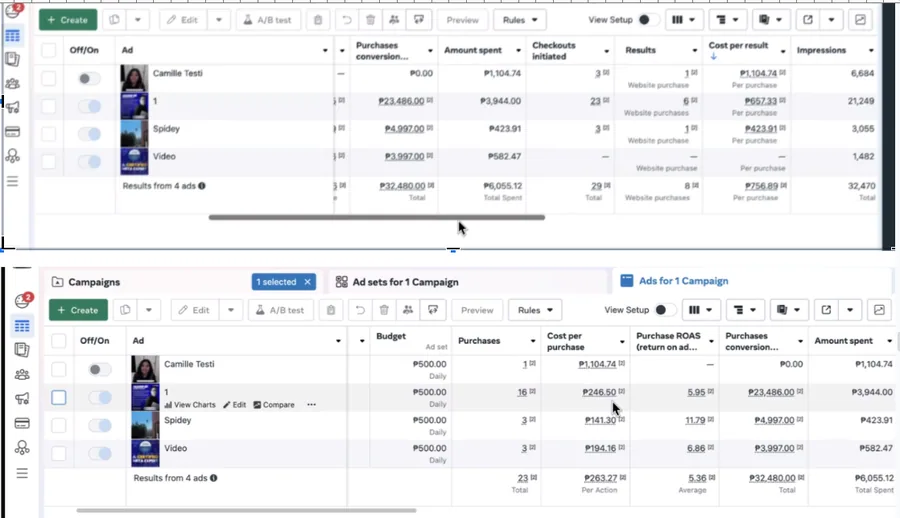Click the Preview button in the lower toolbar
The height and width of the screenshot is (518, 900).
click(477, 310)
